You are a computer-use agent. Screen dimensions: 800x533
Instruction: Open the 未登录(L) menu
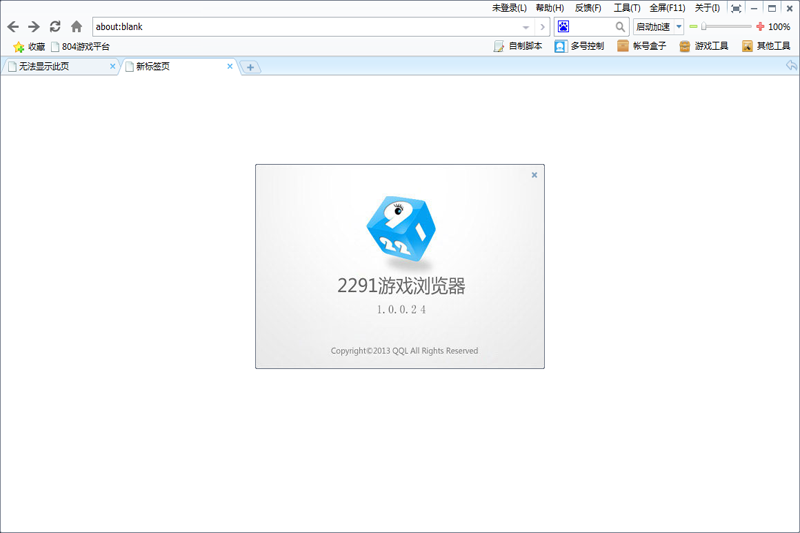tap(509, 8)
